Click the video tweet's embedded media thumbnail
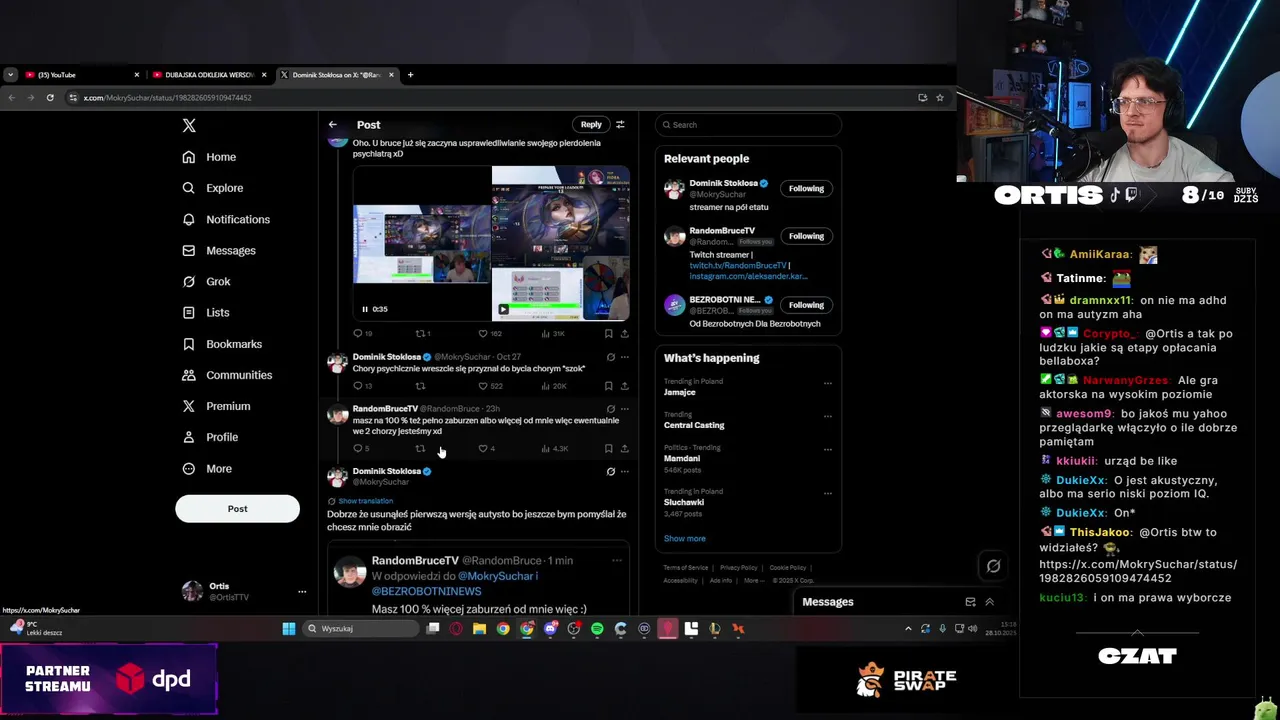 [491, 243]
